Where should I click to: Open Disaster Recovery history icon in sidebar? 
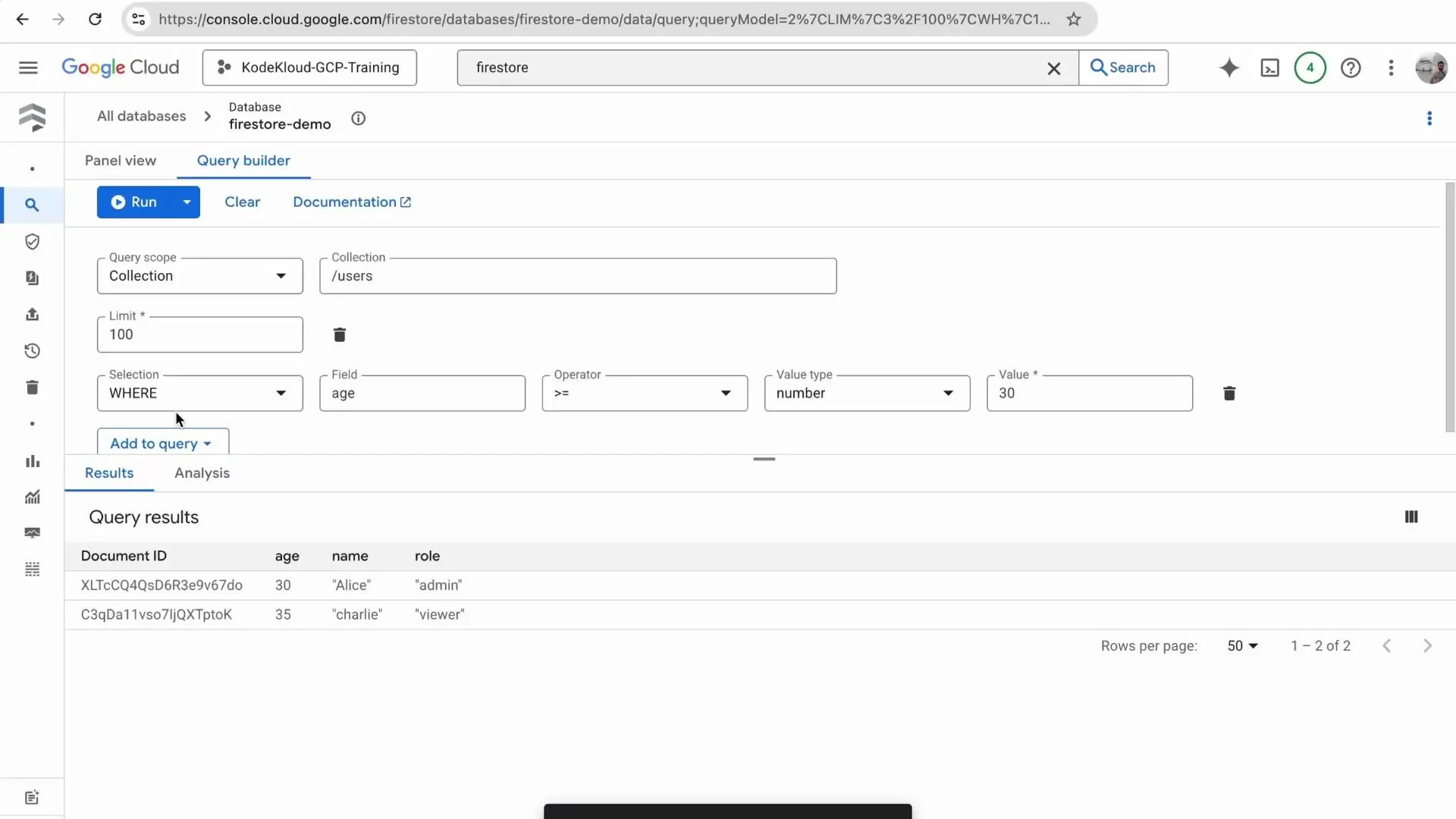tap(32, 350)
